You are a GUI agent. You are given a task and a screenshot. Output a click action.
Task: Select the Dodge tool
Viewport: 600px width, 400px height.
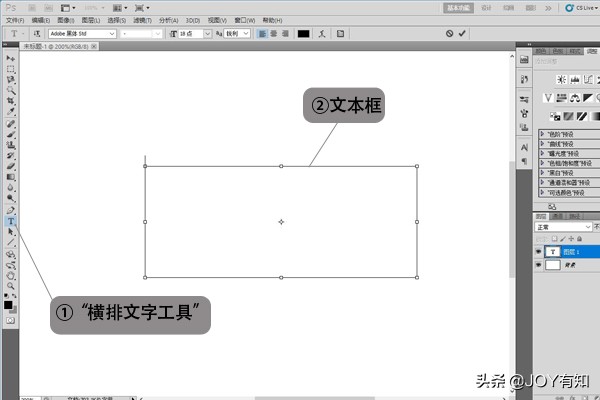coord(10,198)
